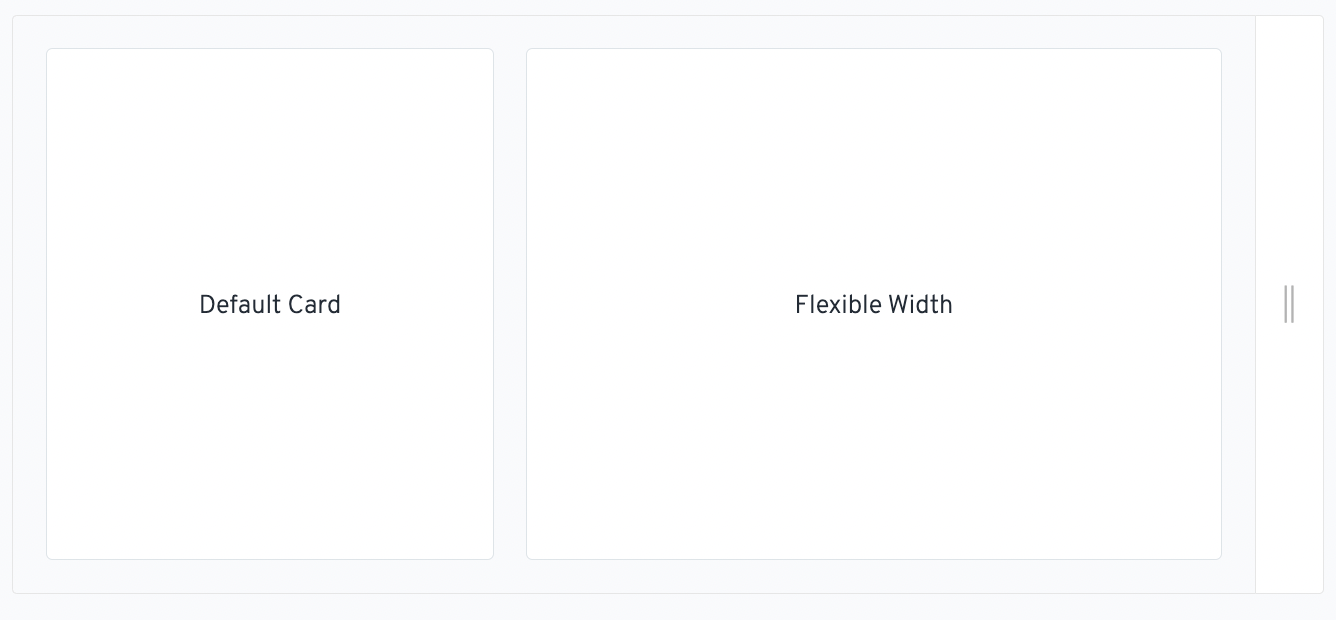Click gray padding left of the Default Card
Screen dimensions: 1336x620
click(x=29, y=304)
